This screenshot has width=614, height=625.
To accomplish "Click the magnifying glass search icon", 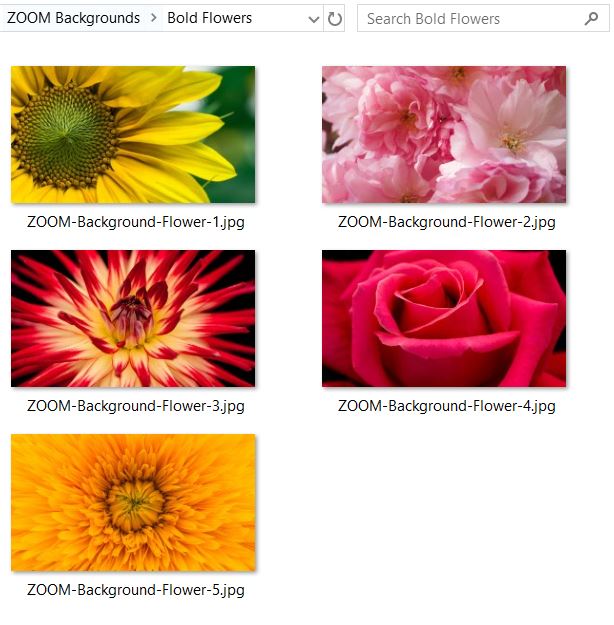I will (x=591, y=18).
